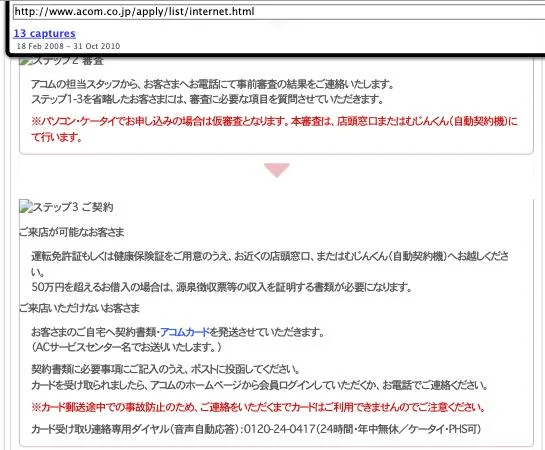Click the Wayback URL input field
This screenshot has height=450, width=545.
pyautogui.click(x=279, y=12)
